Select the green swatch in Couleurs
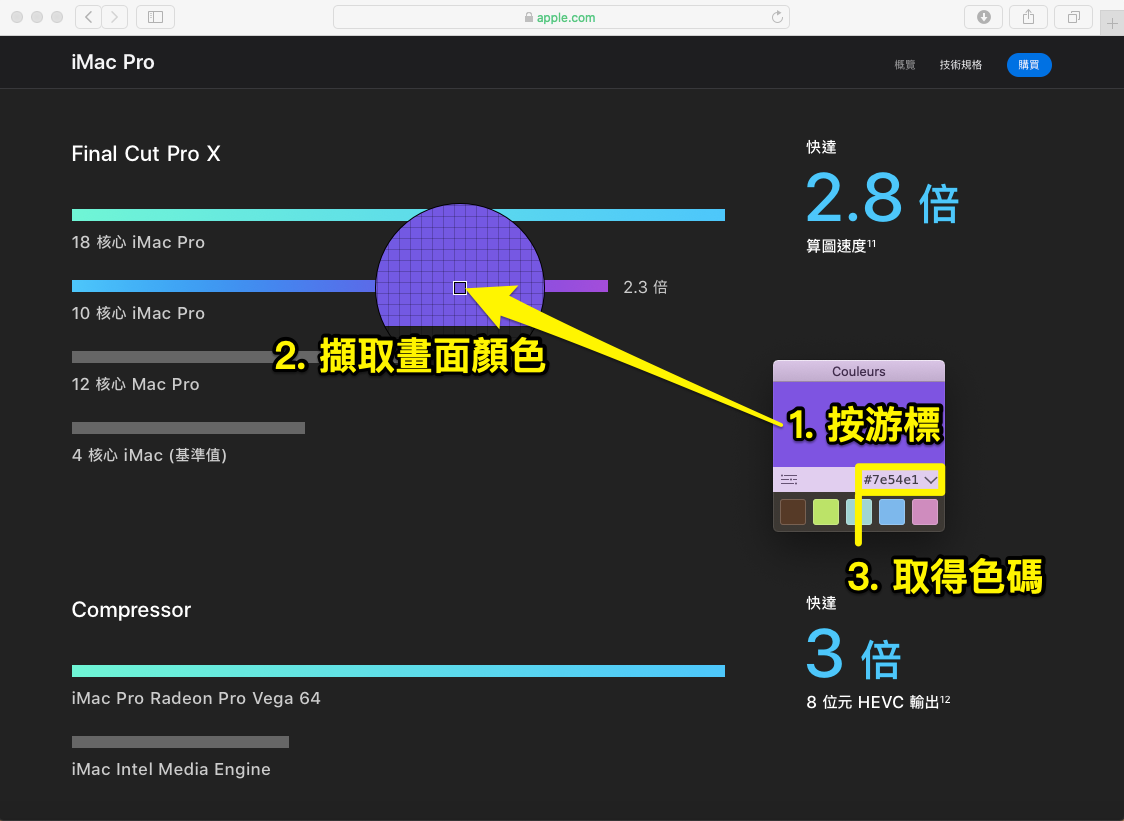1124x821 pixels. 826,512
